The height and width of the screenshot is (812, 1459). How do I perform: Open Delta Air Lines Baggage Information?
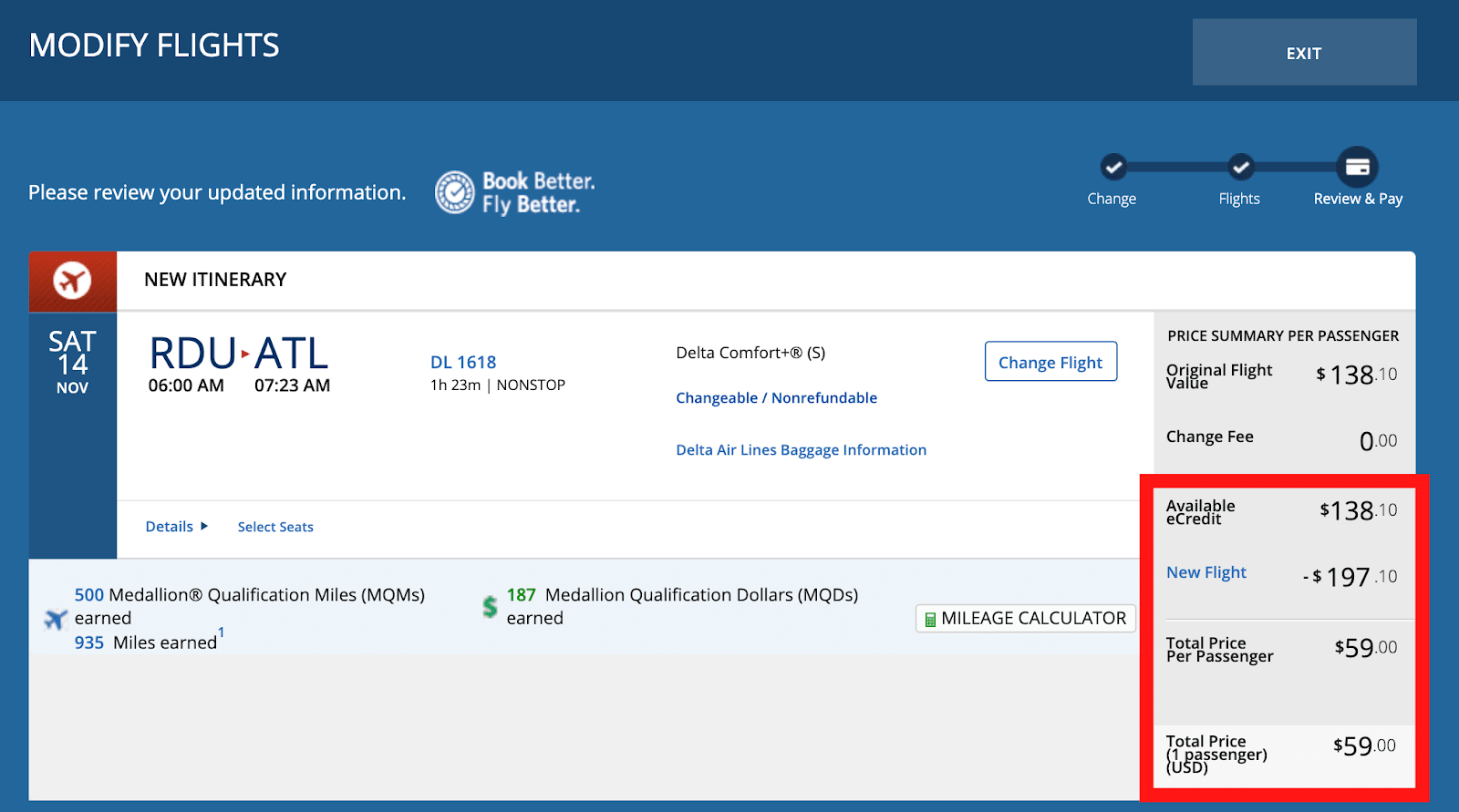coord(801,450)
